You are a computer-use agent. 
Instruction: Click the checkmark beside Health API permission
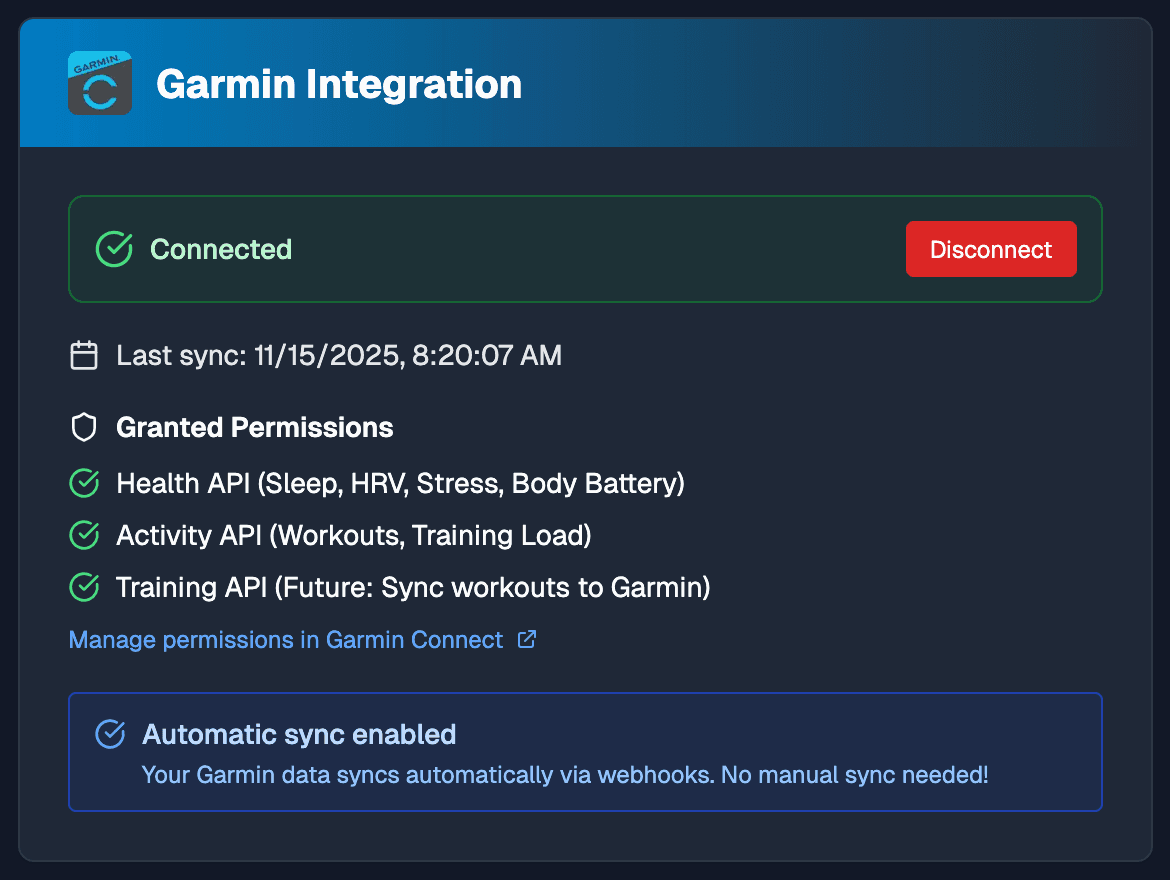coord(84,483)
